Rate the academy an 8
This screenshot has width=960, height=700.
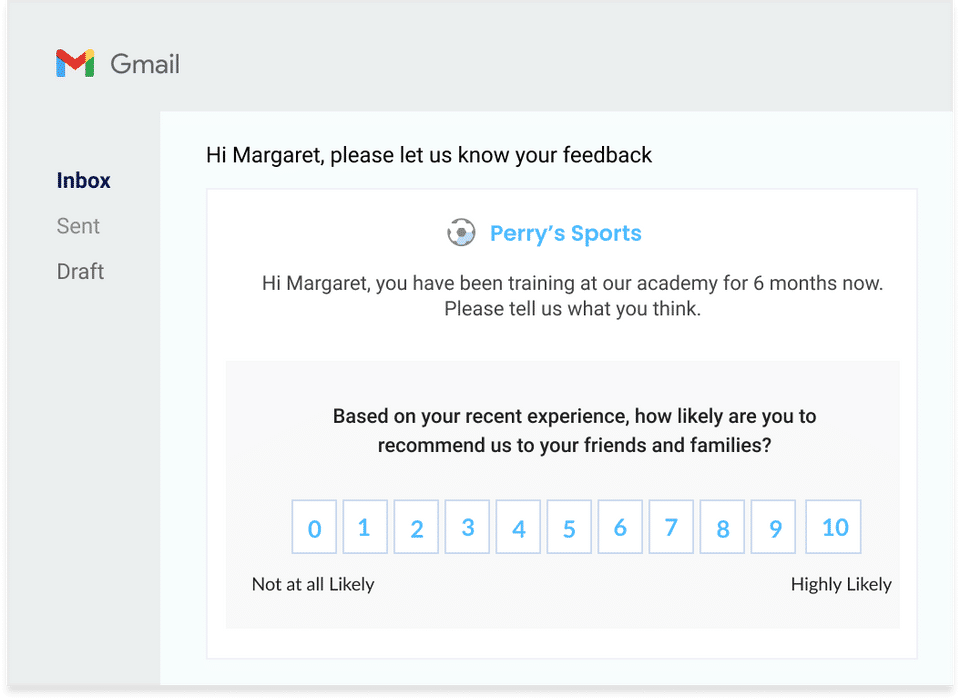pyautogui.click(x=722, y=527)
